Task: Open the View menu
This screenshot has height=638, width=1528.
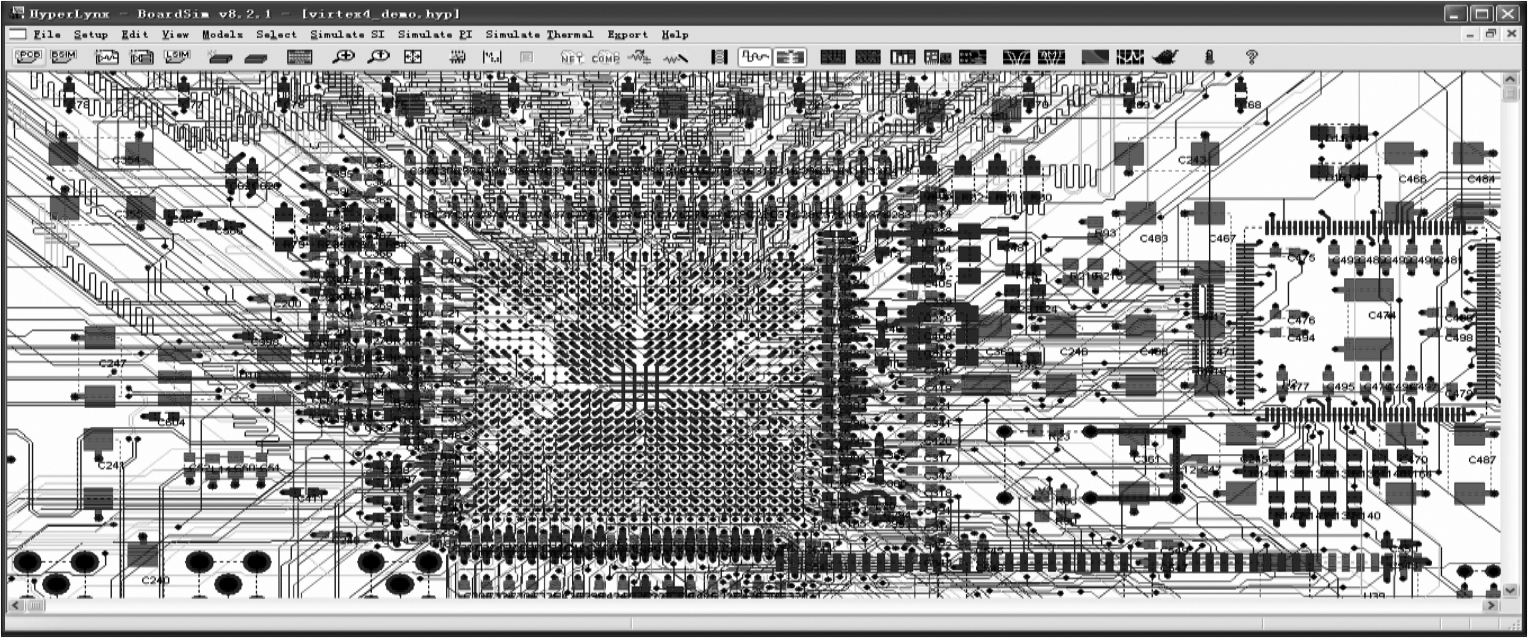Action: click(x=175, y=34)
